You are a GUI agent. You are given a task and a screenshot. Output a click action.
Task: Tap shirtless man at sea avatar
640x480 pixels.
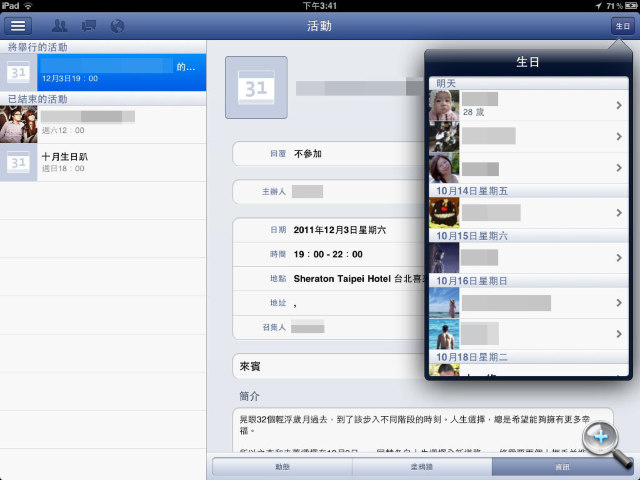(444, 334)
